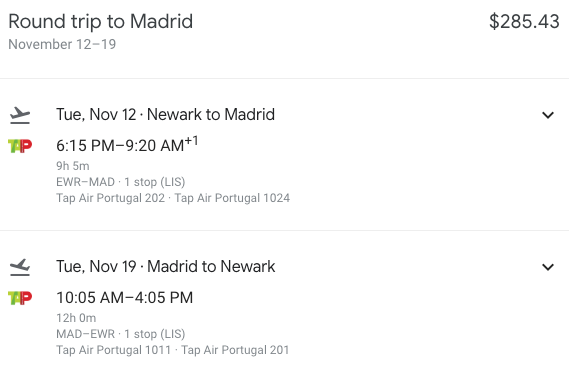Click the return flight landing plane icon
Screen dimensions: 569x373
[20, 267]
